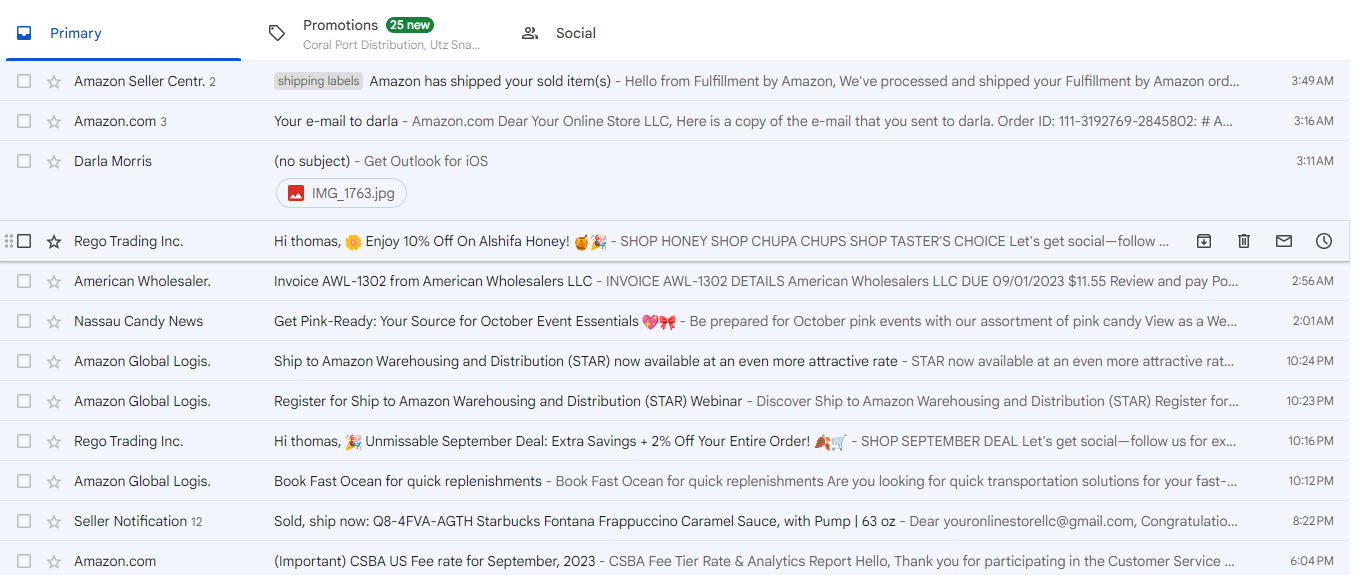This screenshot has width=1354, height=575.
Task: Star the Amazon Seller Central email
Action: click(x=54, y=81)
